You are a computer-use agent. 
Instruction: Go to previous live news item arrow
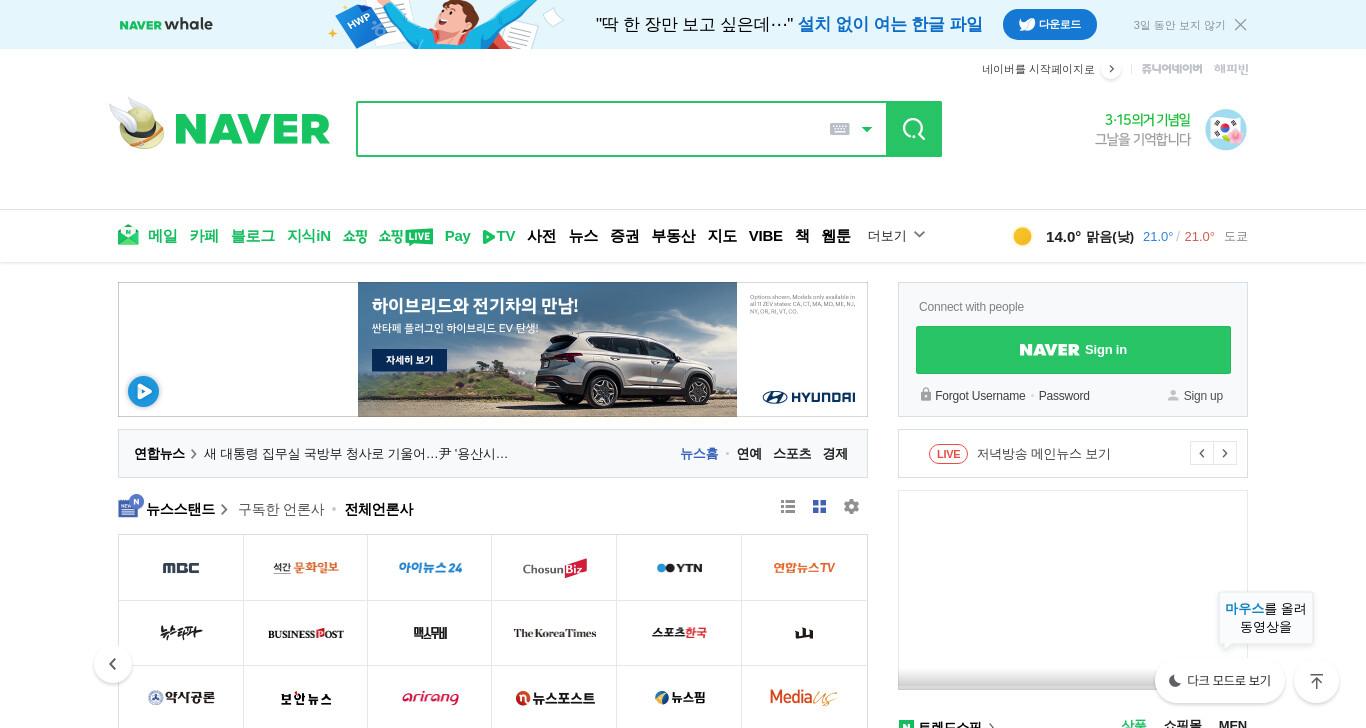pyautogui.click(x=1202, y=454)
